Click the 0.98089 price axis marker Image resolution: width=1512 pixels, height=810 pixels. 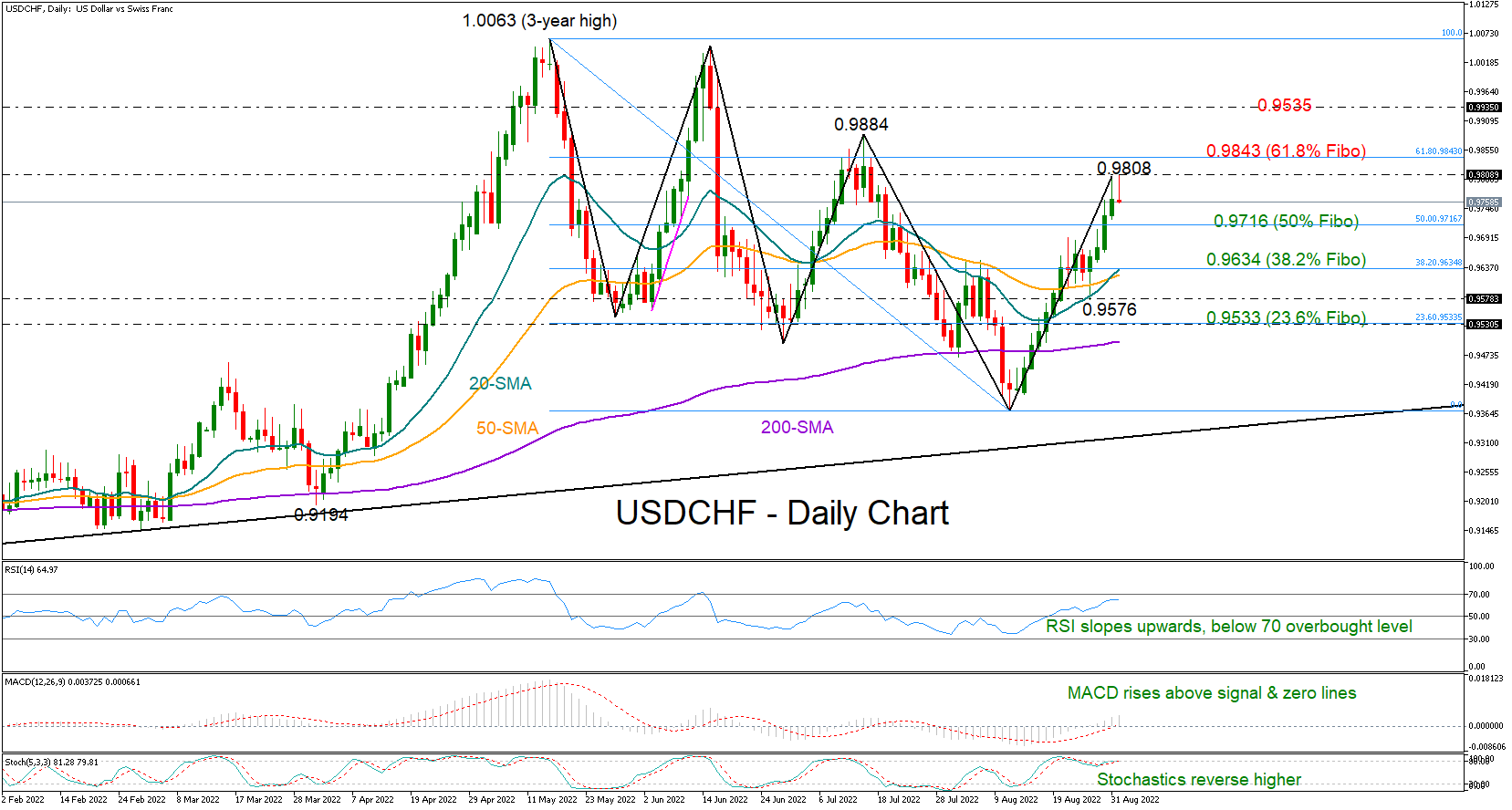pyautogui.click(x=1483, y=174)
